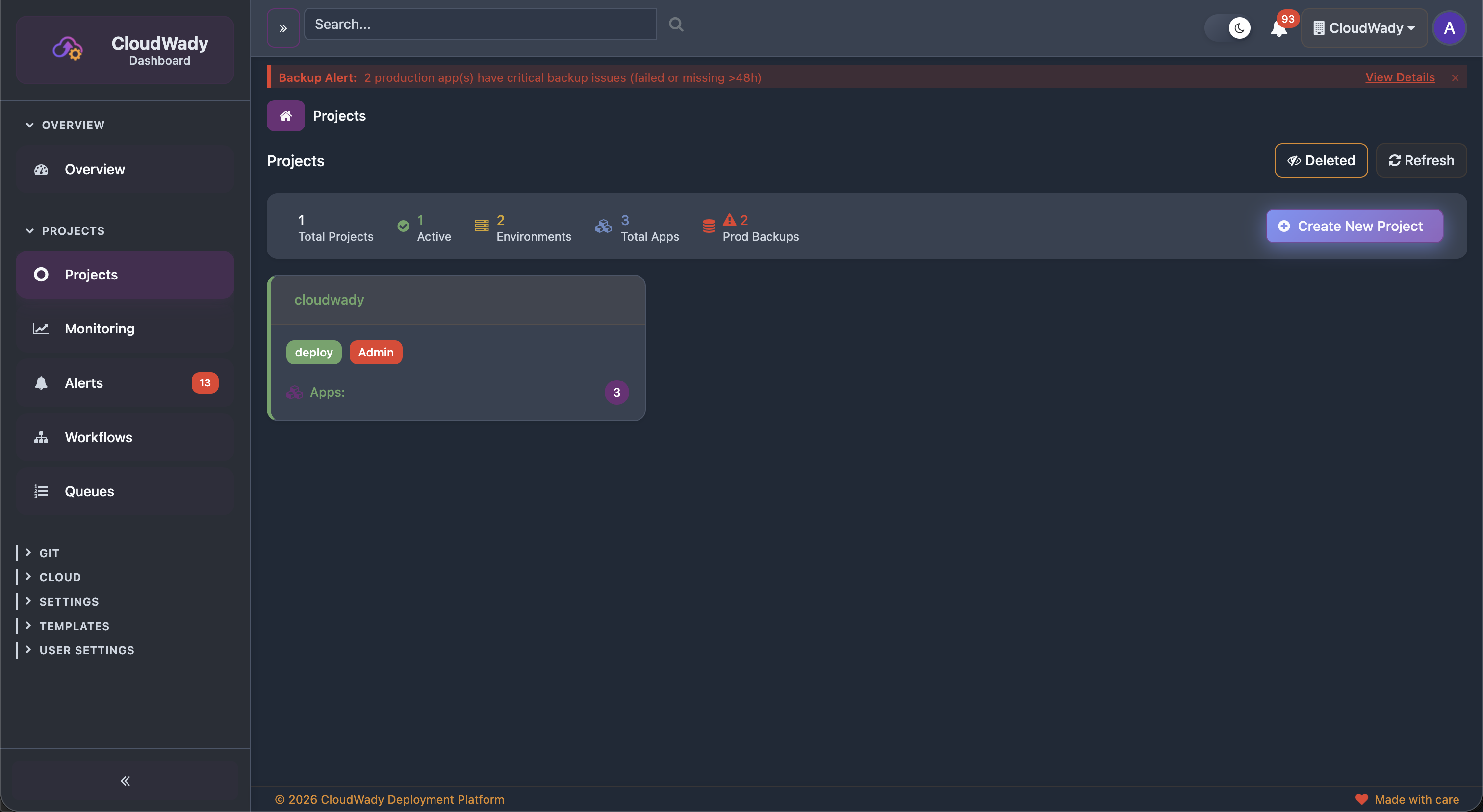Select Templates in the sidebar menu
This screenshot has height=812, width=1483.
click(x=74, y=626)
